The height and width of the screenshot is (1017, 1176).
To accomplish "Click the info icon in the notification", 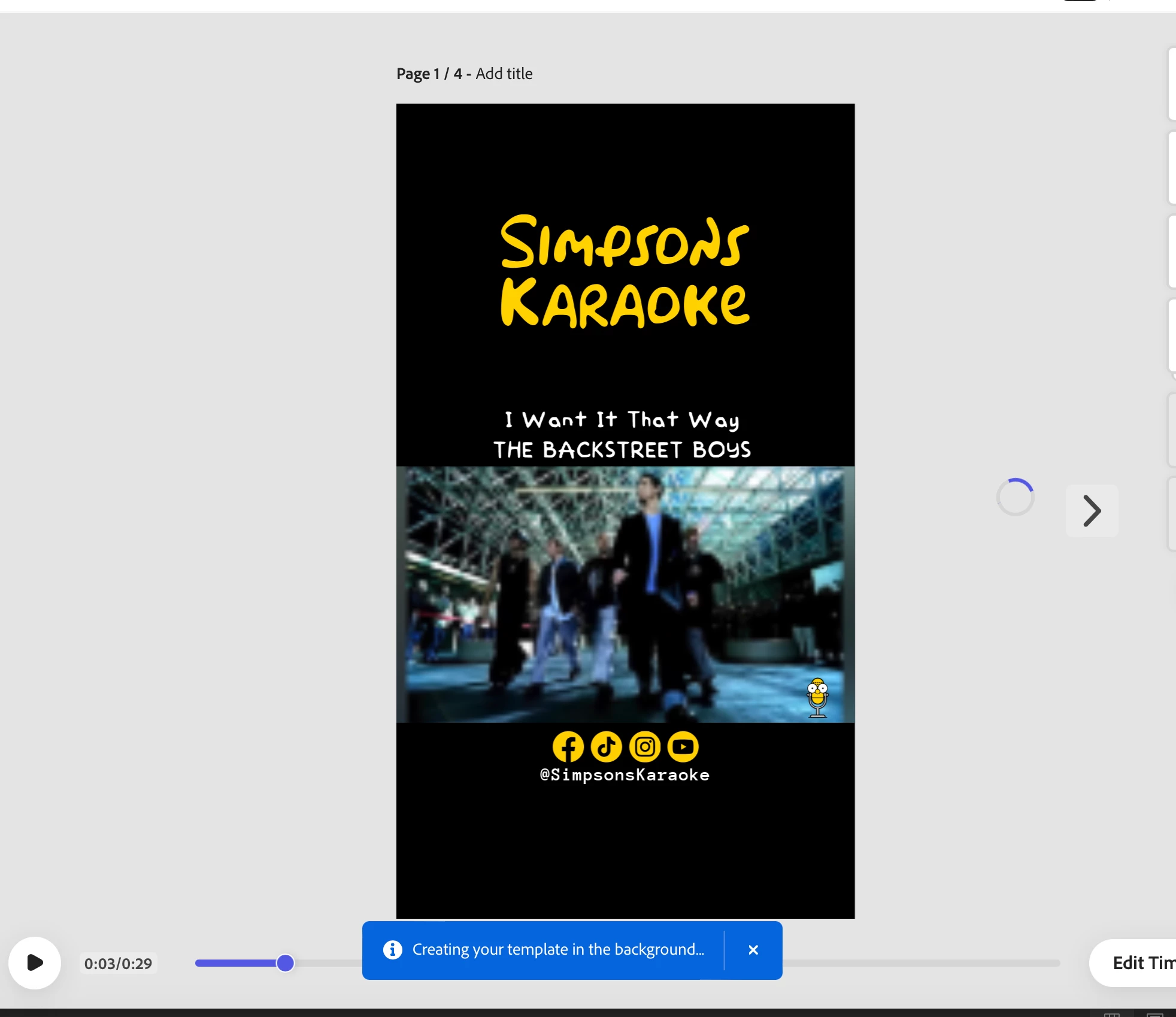I will (x=392, y=950).
